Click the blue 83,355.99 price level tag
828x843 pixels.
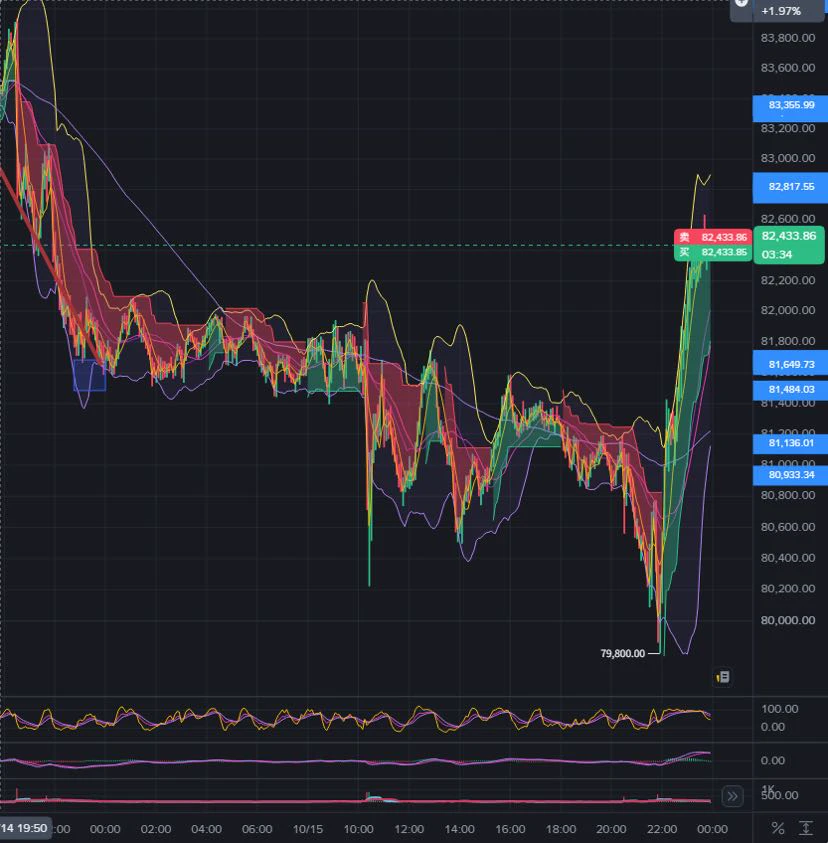click(790, 108)
